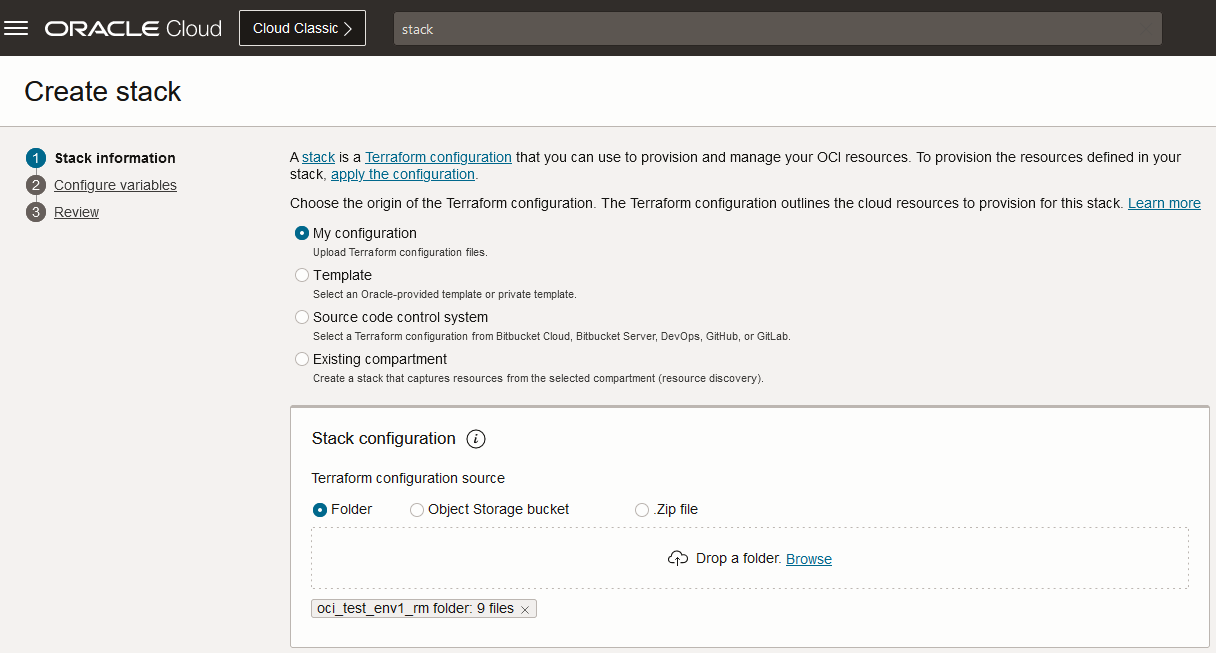Click step 1 circle for Stack information
The image size is (1216, 653).
coord(36,158)
